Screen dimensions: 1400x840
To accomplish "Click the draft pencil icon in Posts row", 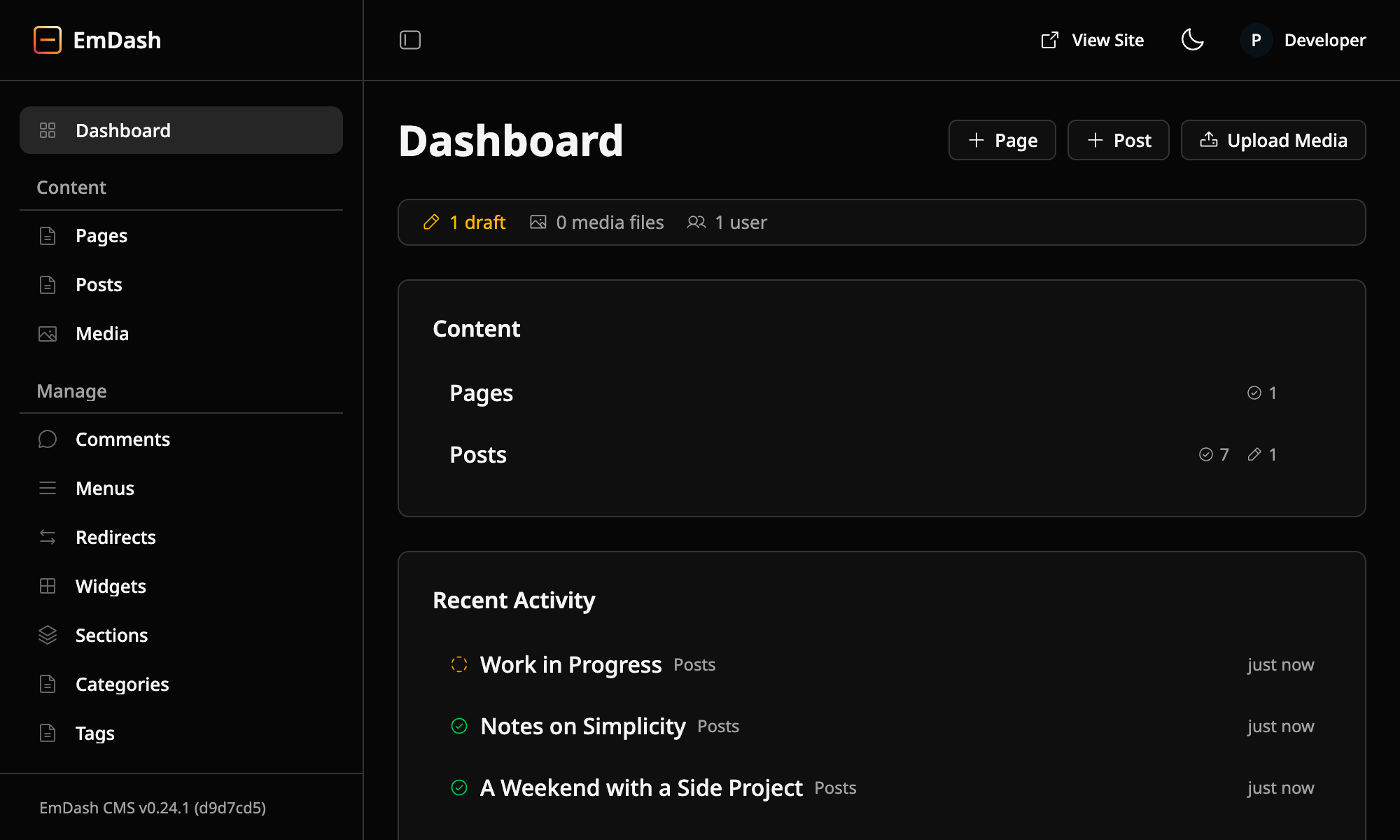I will click(x=1254, y=454).
